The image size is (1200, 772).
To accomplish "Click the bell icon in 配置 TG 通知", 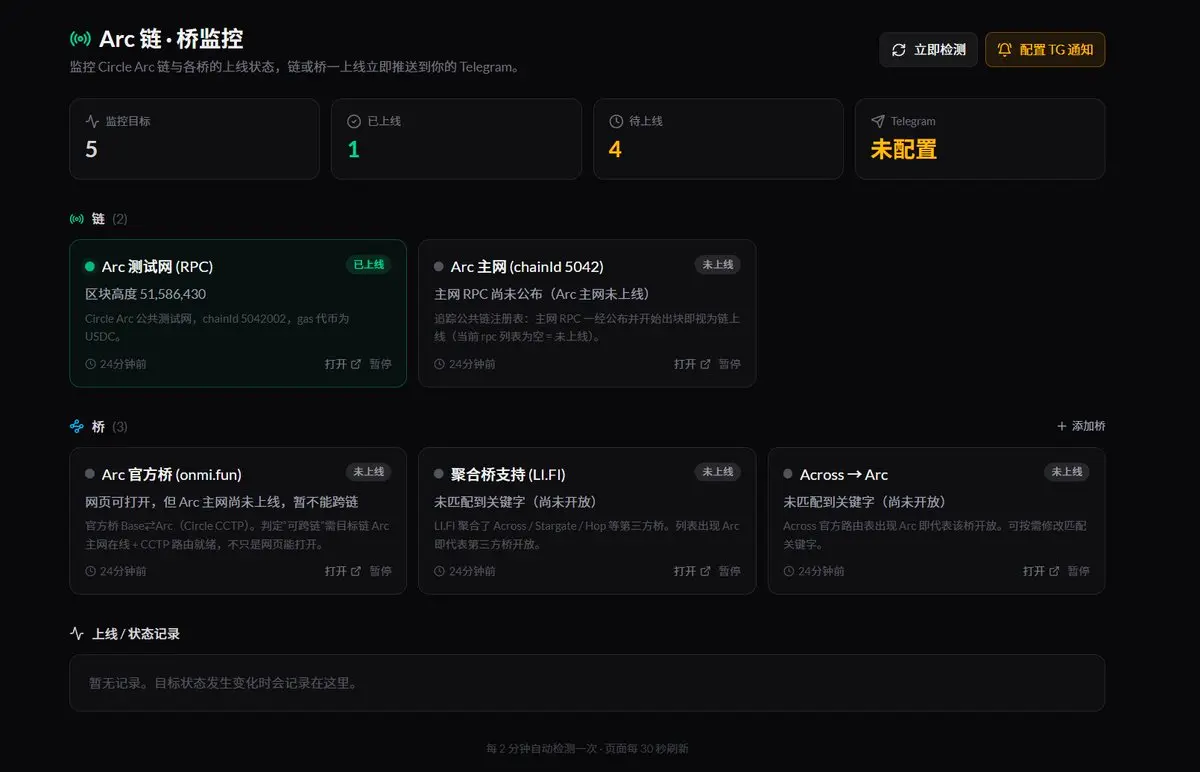I will (x=1005, y=50).
